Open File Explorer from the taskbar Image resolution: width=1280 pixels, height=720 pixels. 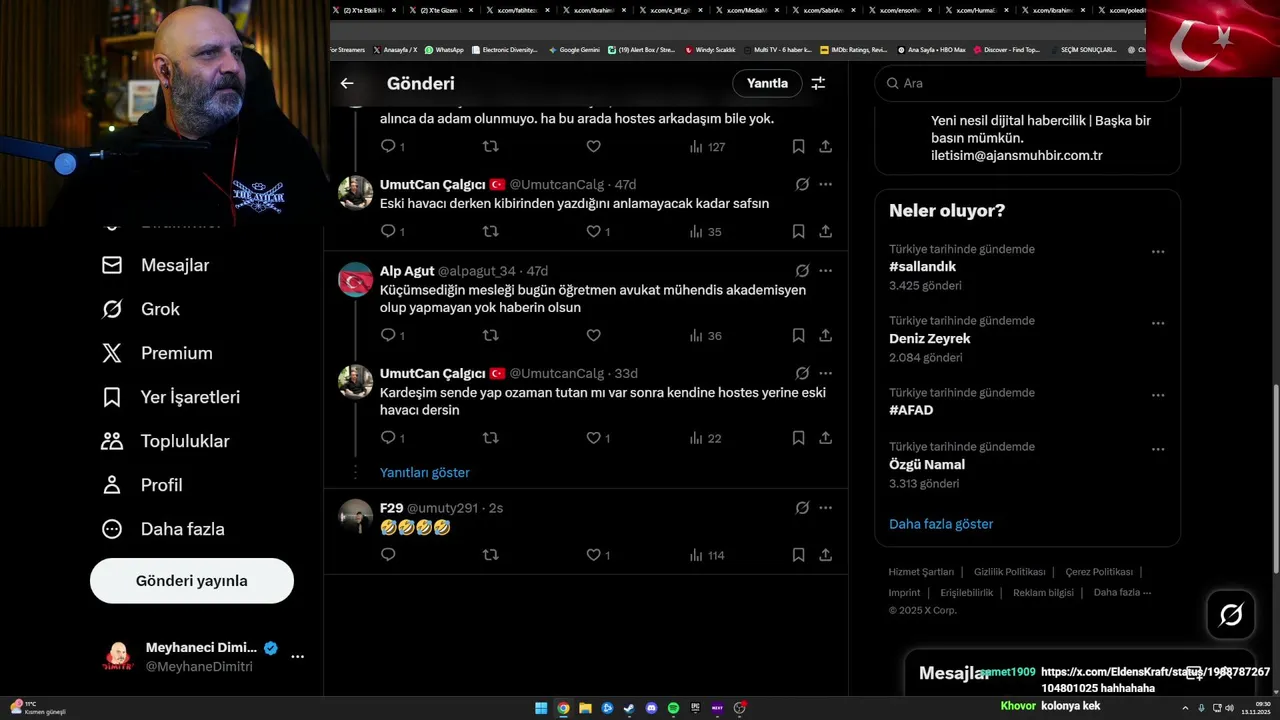point(585,708)
